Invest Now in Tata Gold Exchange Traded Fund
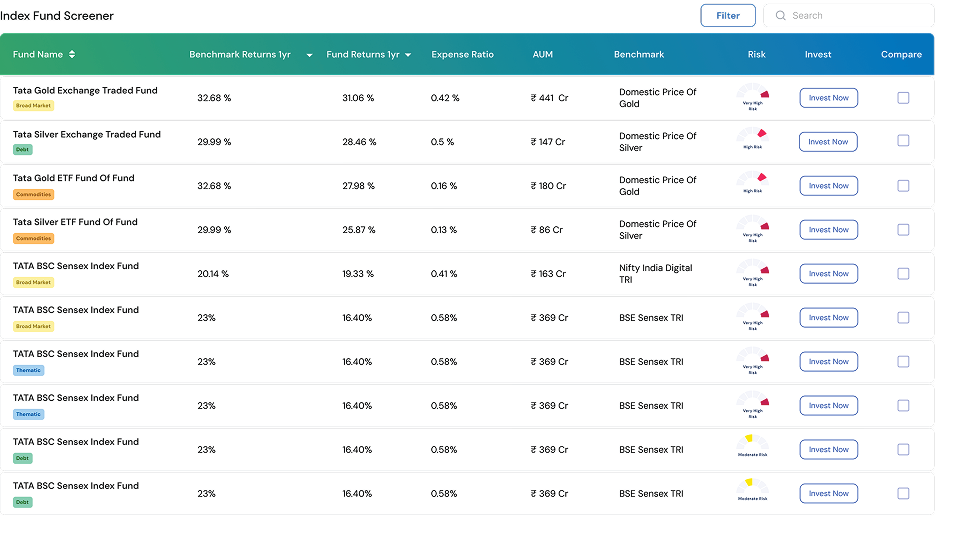The image size is (964, 541). (829, 98)
